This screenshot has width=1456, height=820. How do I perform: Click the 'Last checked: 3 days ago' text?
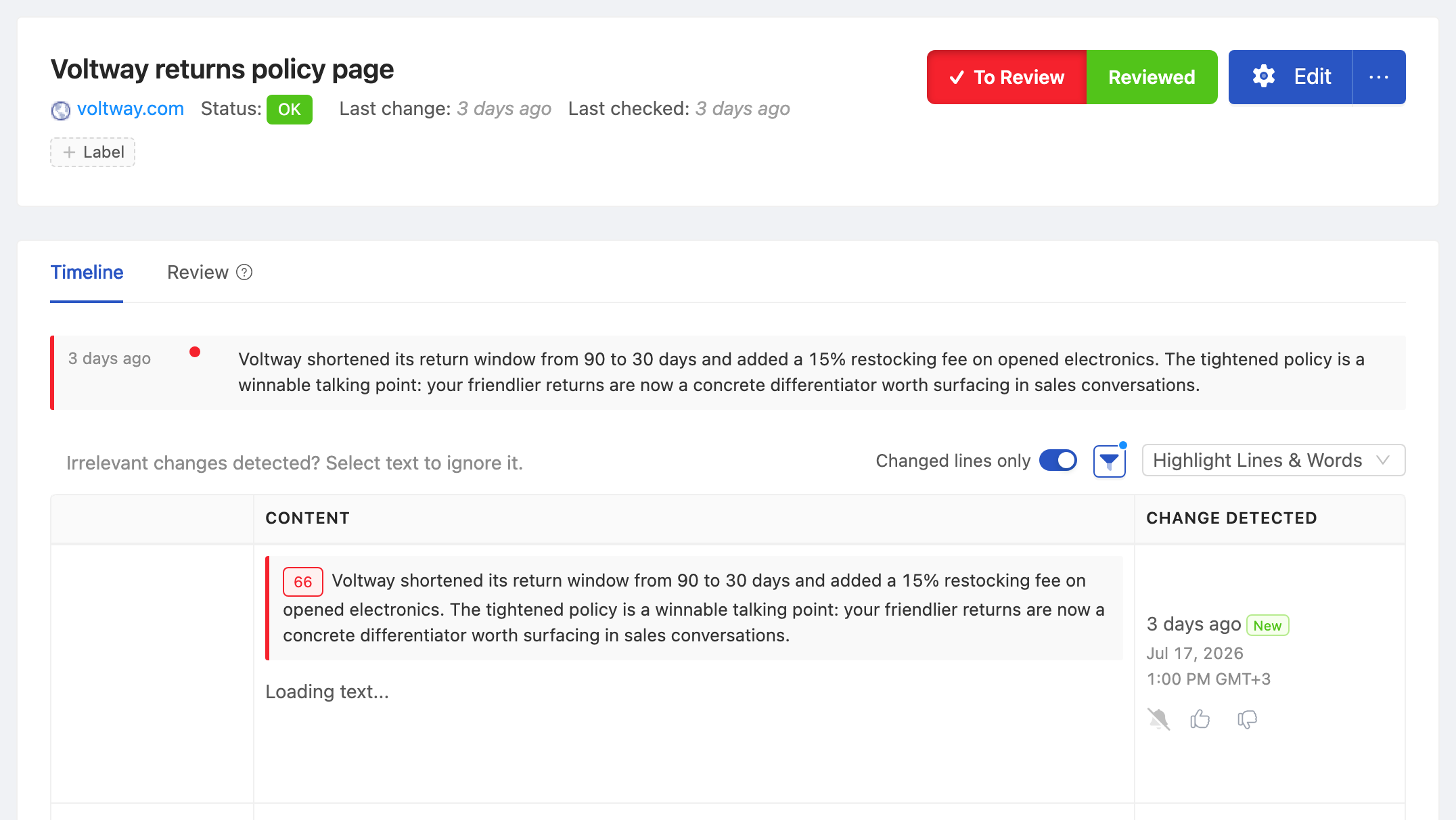click(x=679, y=109)
